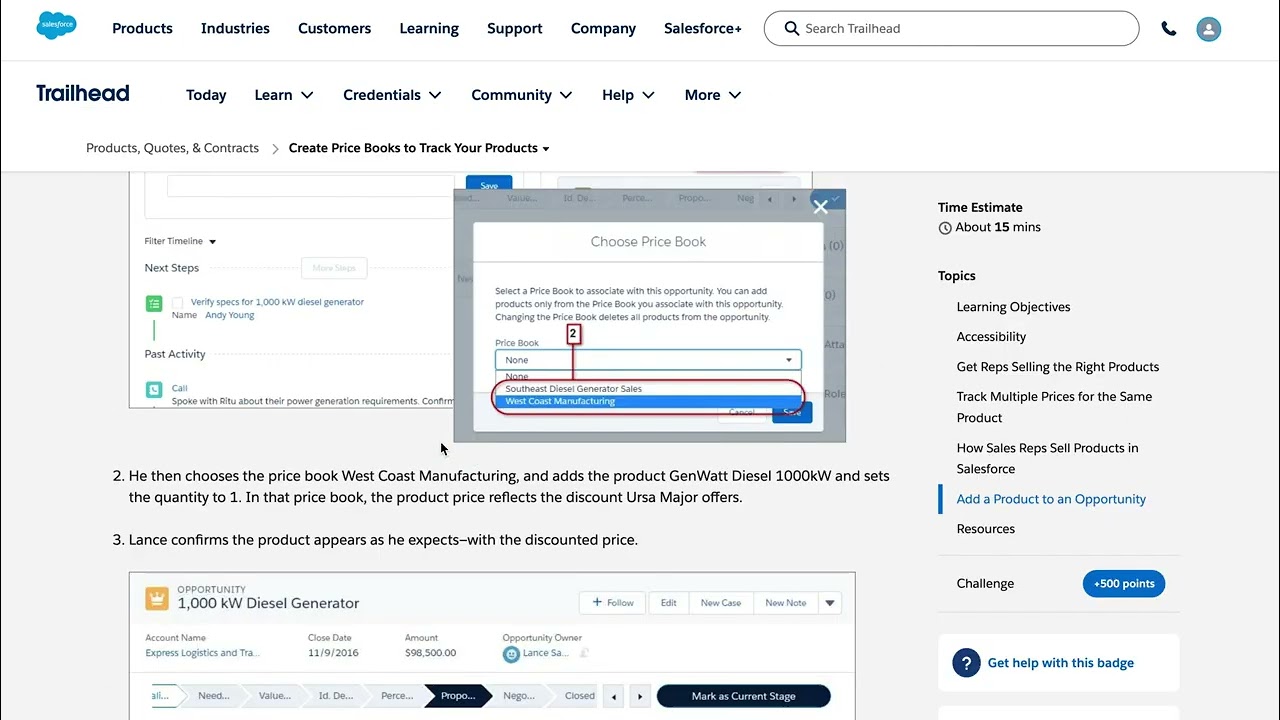Open Get help with this badge

[1060, 663]
